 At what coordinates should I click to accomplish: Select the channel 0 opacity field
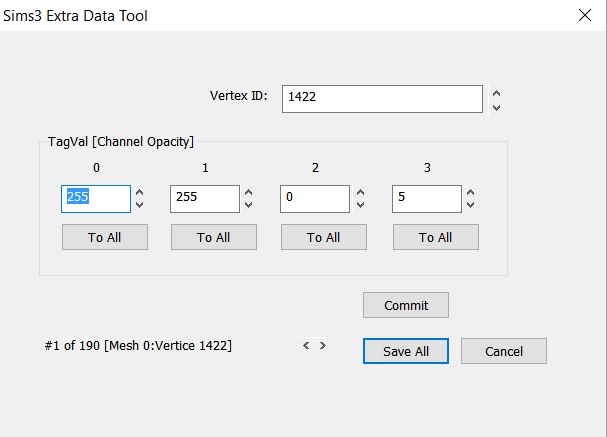96,199
